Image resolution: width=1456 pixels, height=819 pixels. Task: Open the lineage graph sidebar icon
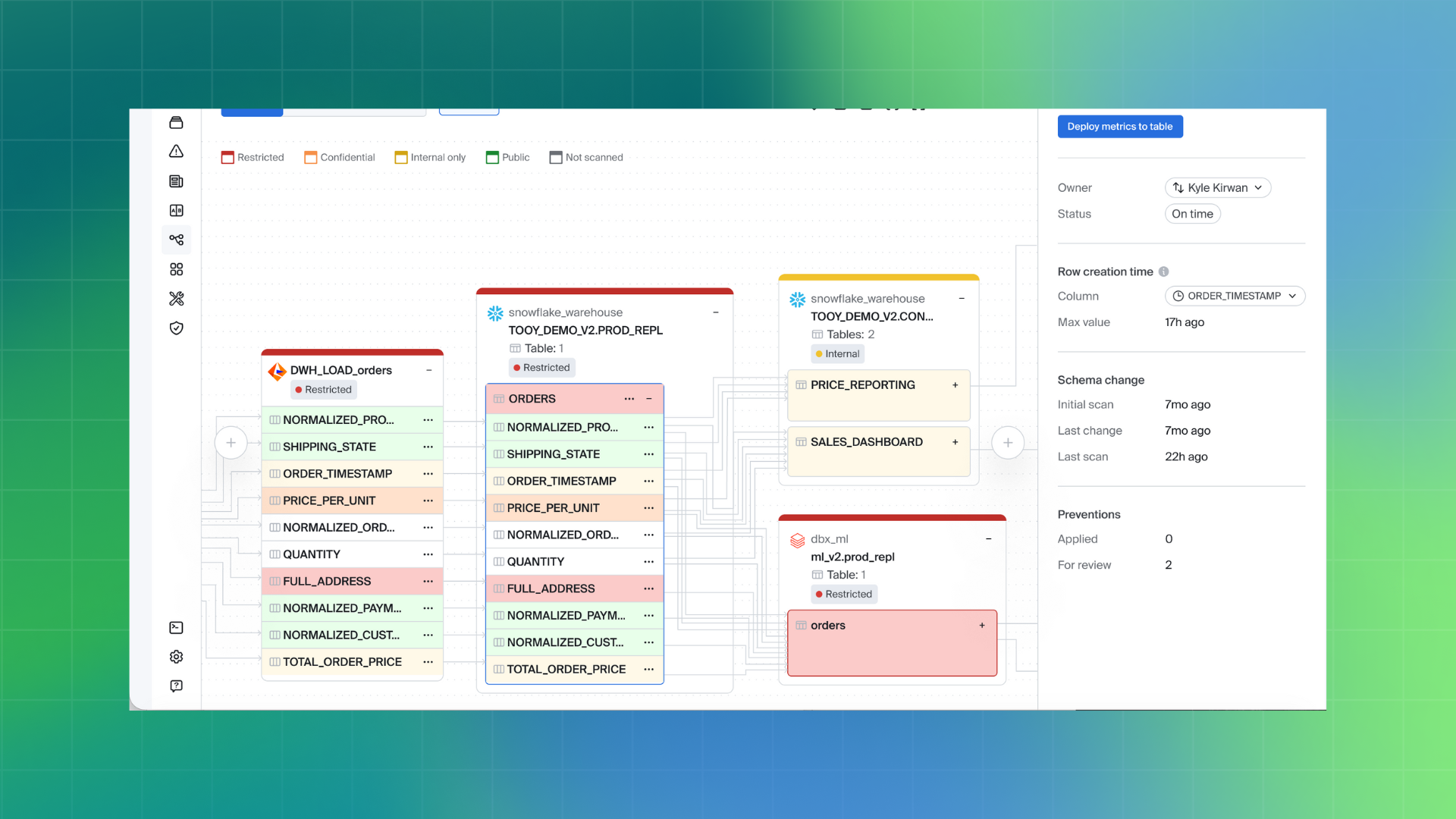[x=176, y=240]
